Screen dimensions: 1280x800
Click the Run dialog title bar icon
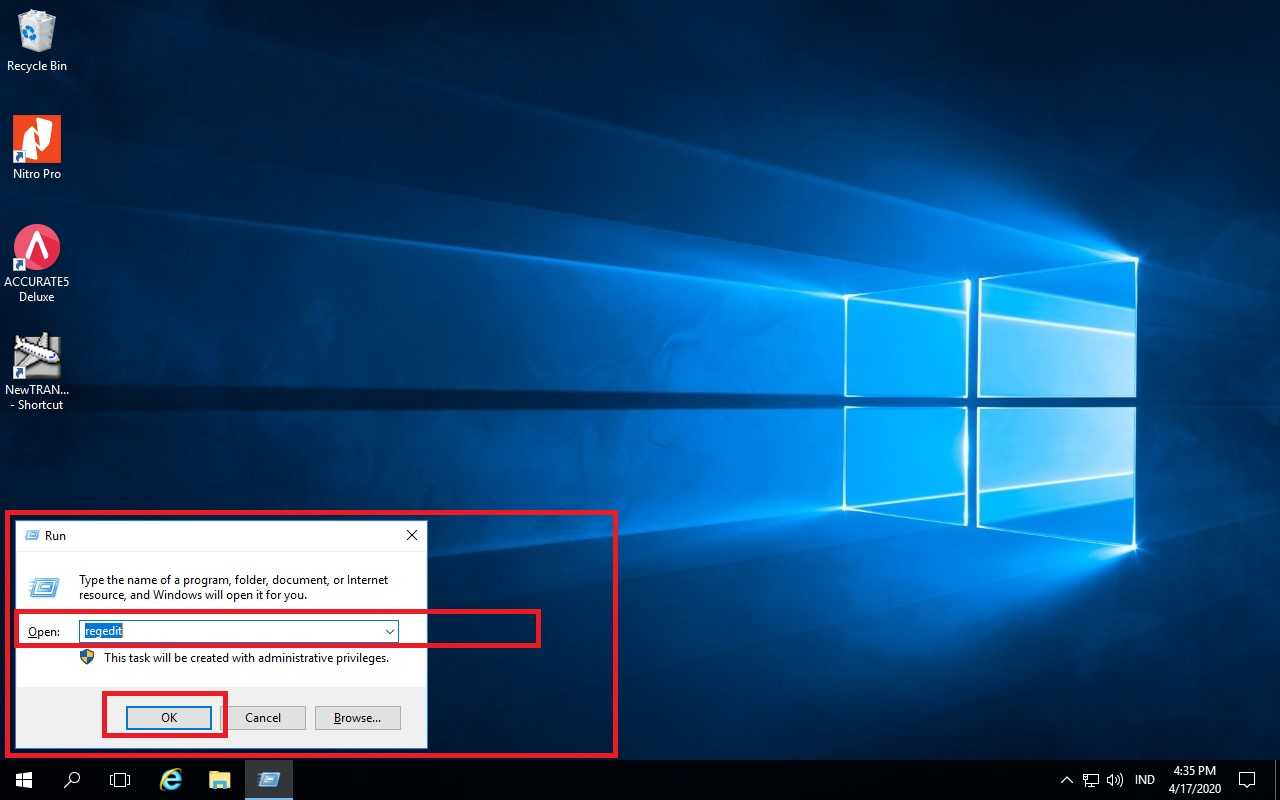(32, 536)
